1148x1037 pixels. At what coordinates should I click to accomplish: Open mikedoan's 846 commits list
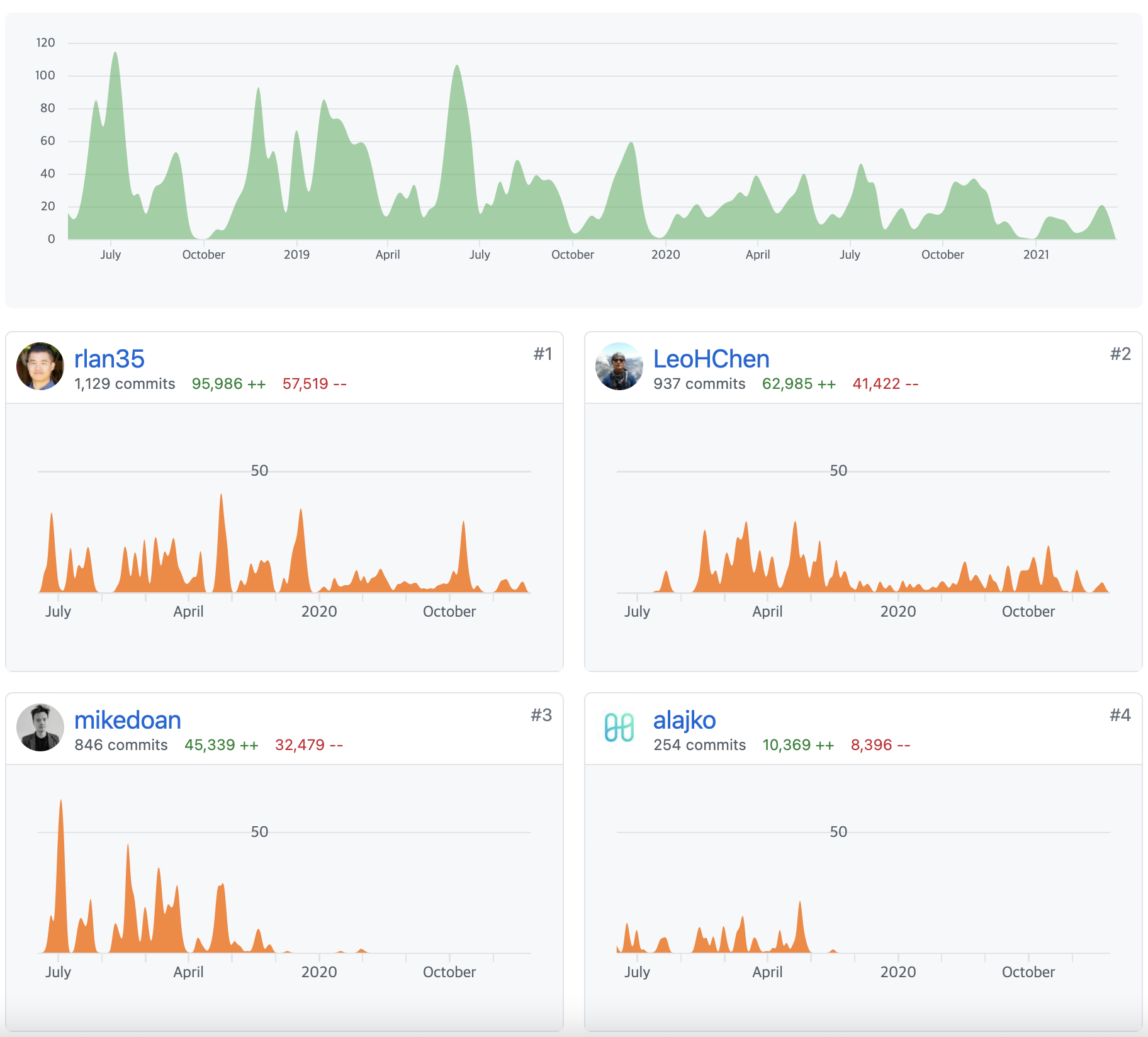click(121, 745)
